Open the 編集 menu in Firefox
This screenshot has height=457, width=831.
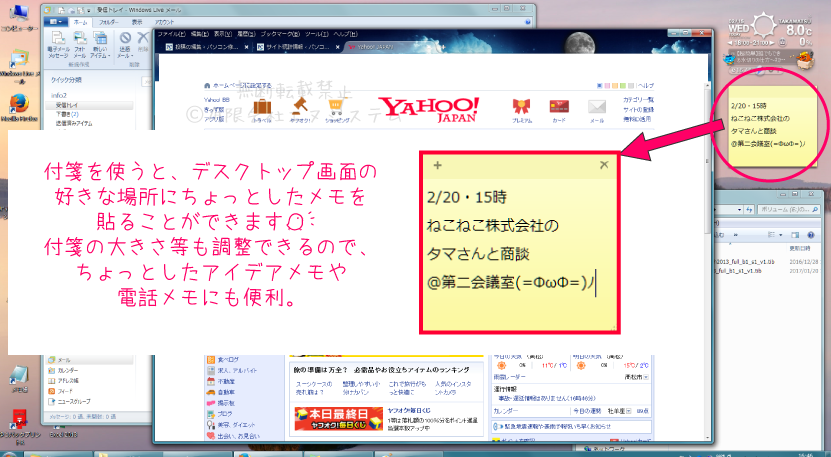point(200,34)
